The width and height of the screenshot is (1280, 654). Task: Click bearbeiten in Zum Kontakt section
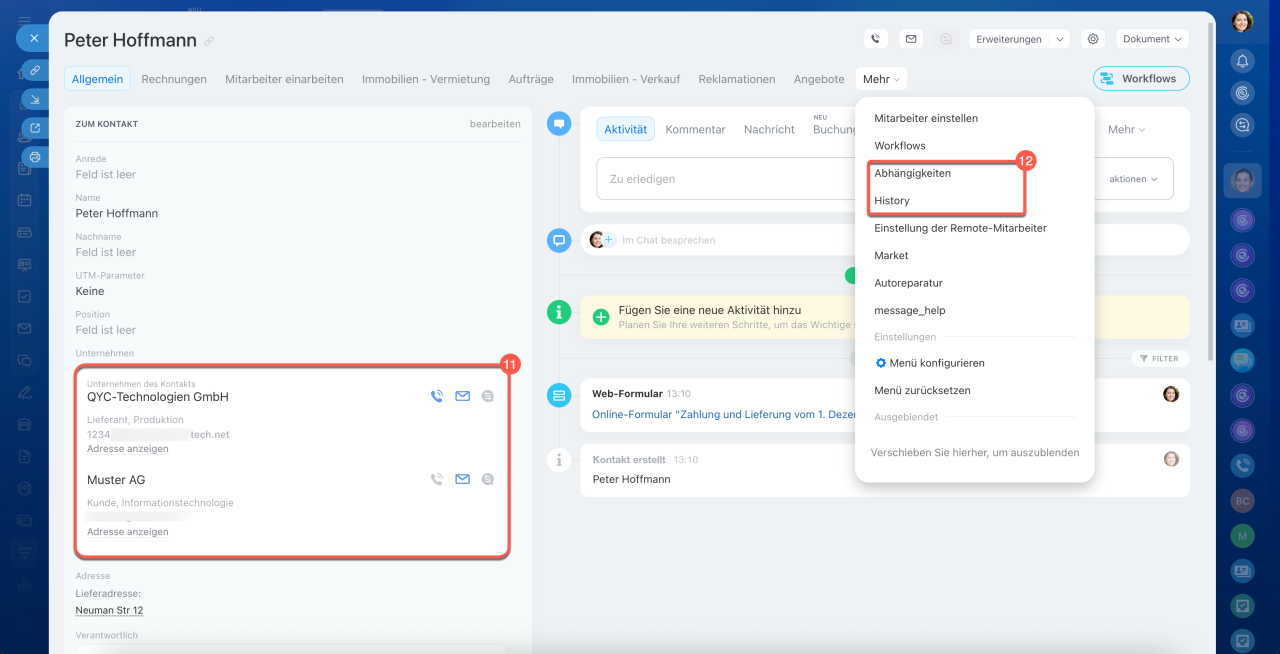(x=495, y=124)
